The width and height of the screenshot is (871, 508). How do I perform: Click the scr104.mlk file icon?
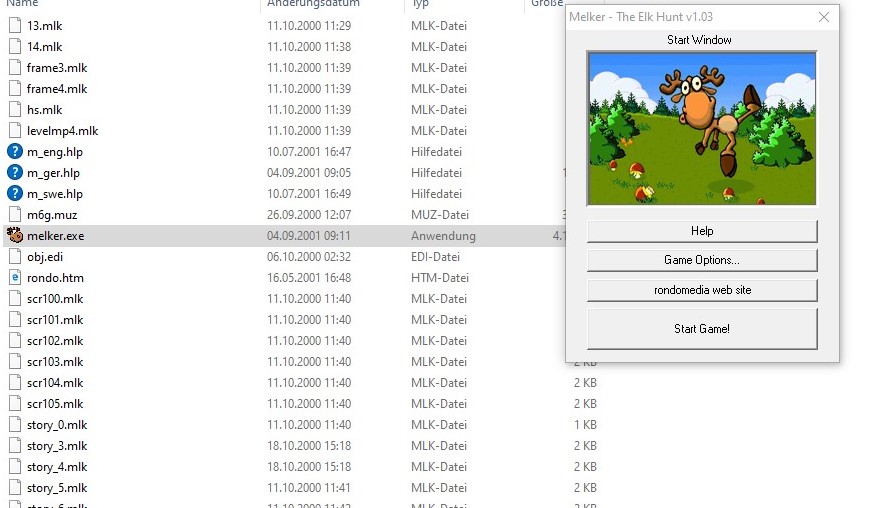tap(15, 383)
